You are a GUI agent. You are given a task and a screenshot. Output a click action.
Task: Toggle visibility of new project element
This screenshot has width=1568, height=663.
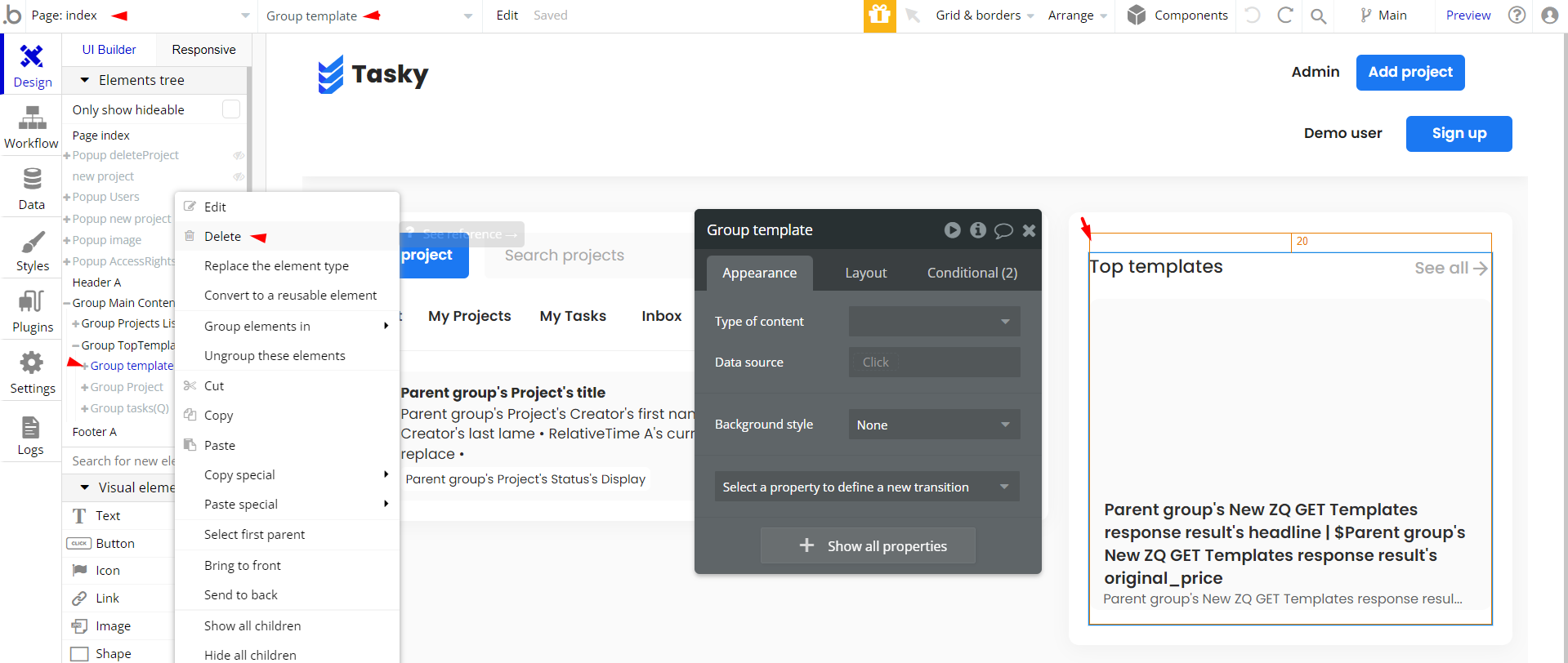[x=239, y=176]
